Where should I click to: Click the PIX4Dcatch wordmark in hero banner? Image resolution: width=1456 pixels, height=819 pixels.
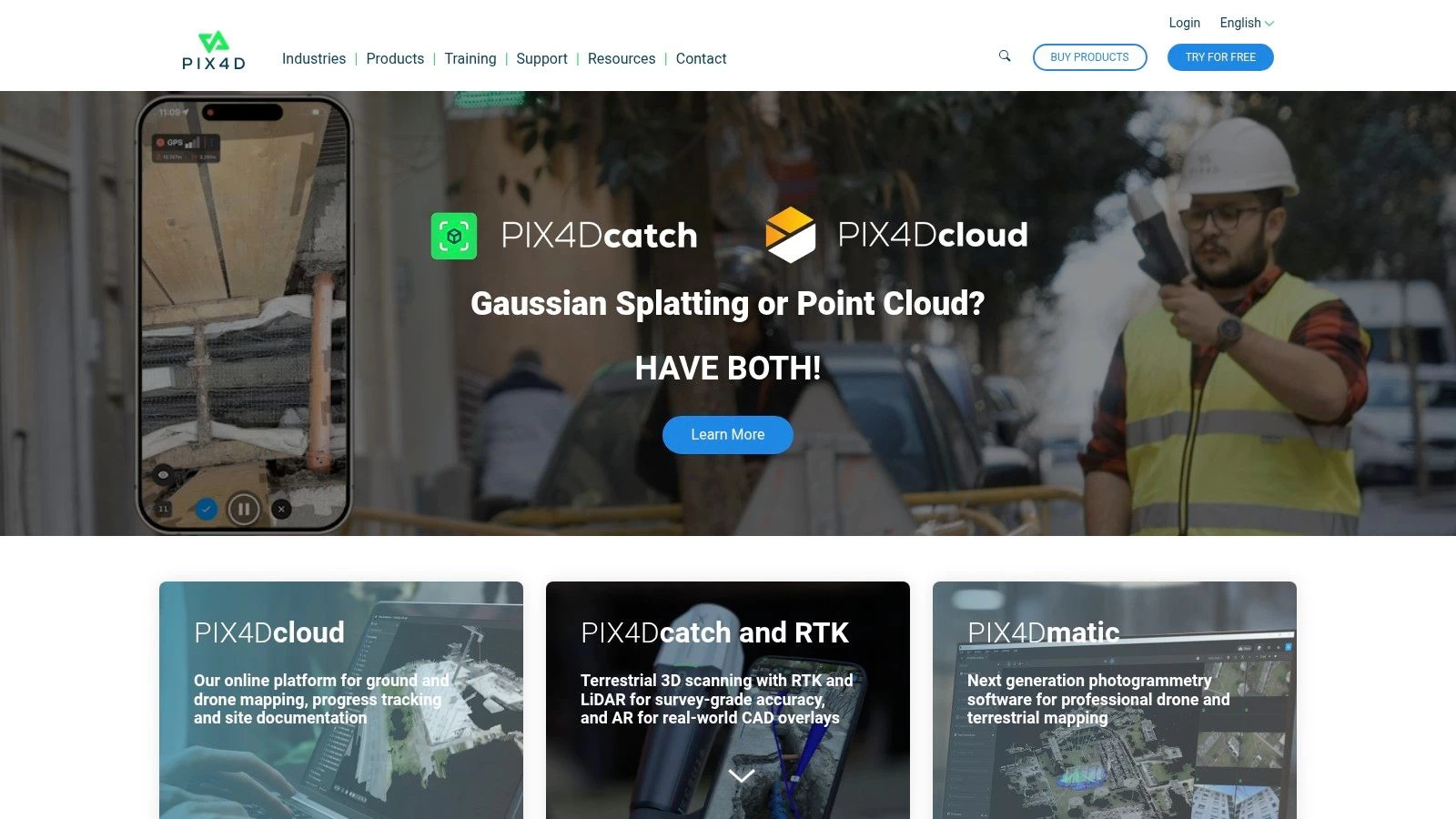point(599,236)
